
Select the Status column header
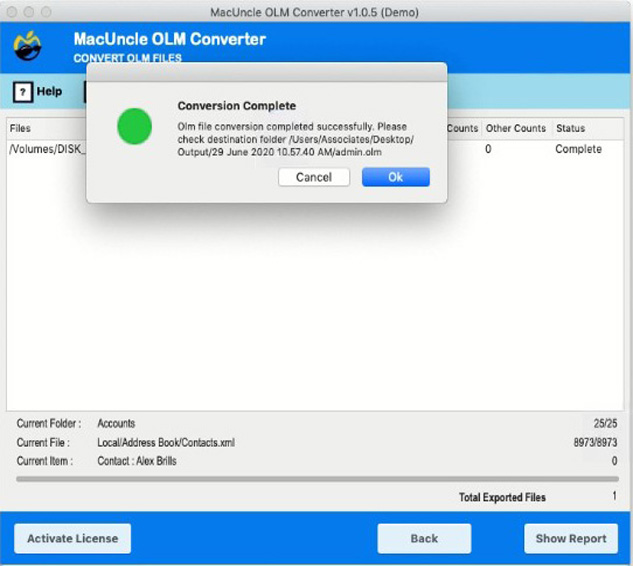coord(570,128)
